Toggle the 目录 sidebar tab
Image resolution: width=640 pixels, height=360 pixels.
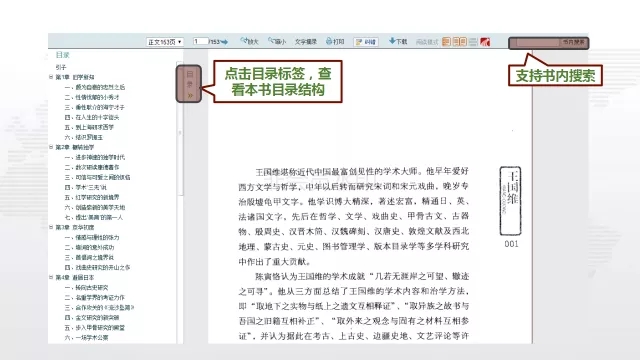(x=189, y=84)
